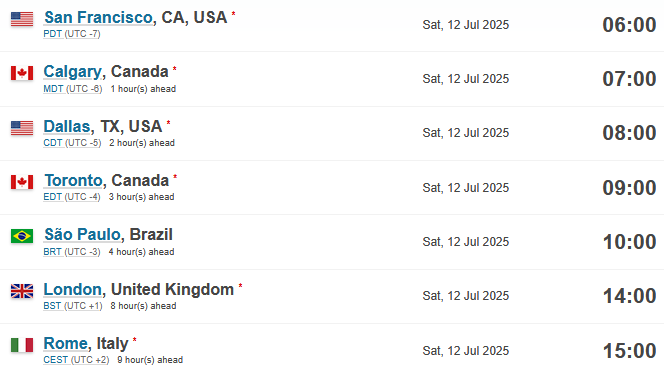Click the Italy flag beside Rome
This screenshot has width=664, height=376.
(x=22, y=345)
